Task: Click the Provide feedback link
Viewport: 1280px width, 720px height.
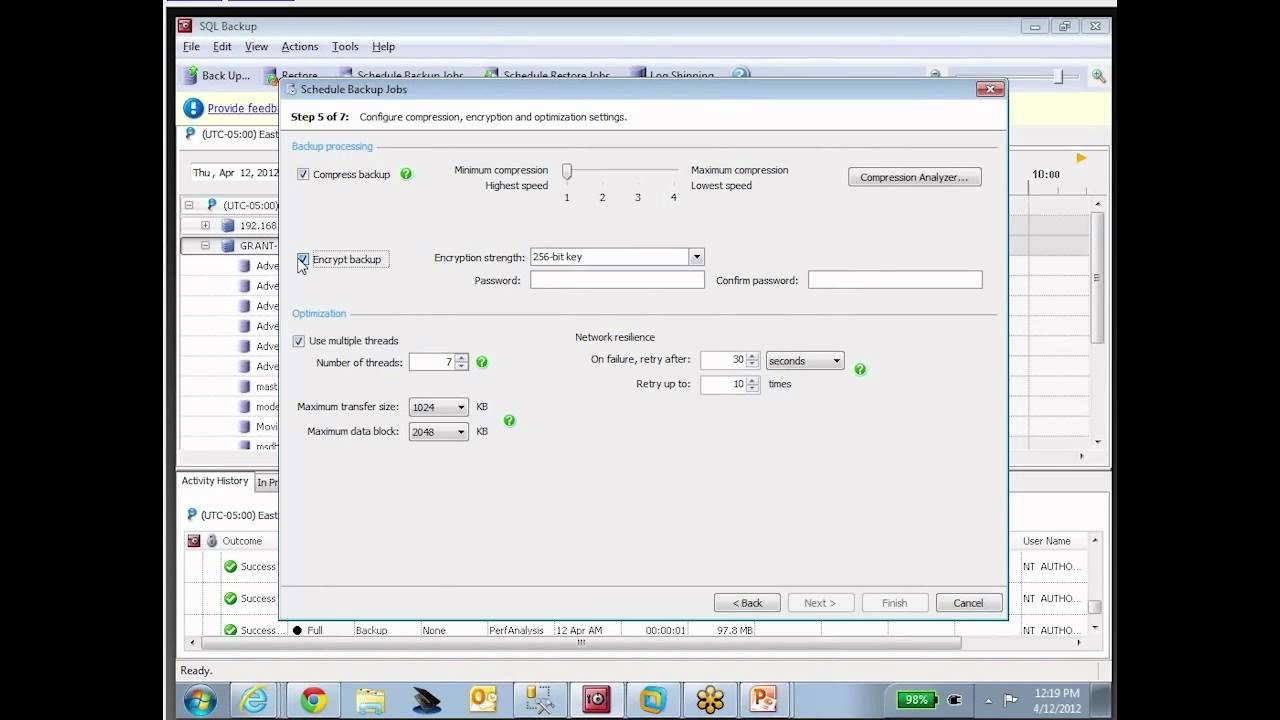Action: click(x=242, y=108)
